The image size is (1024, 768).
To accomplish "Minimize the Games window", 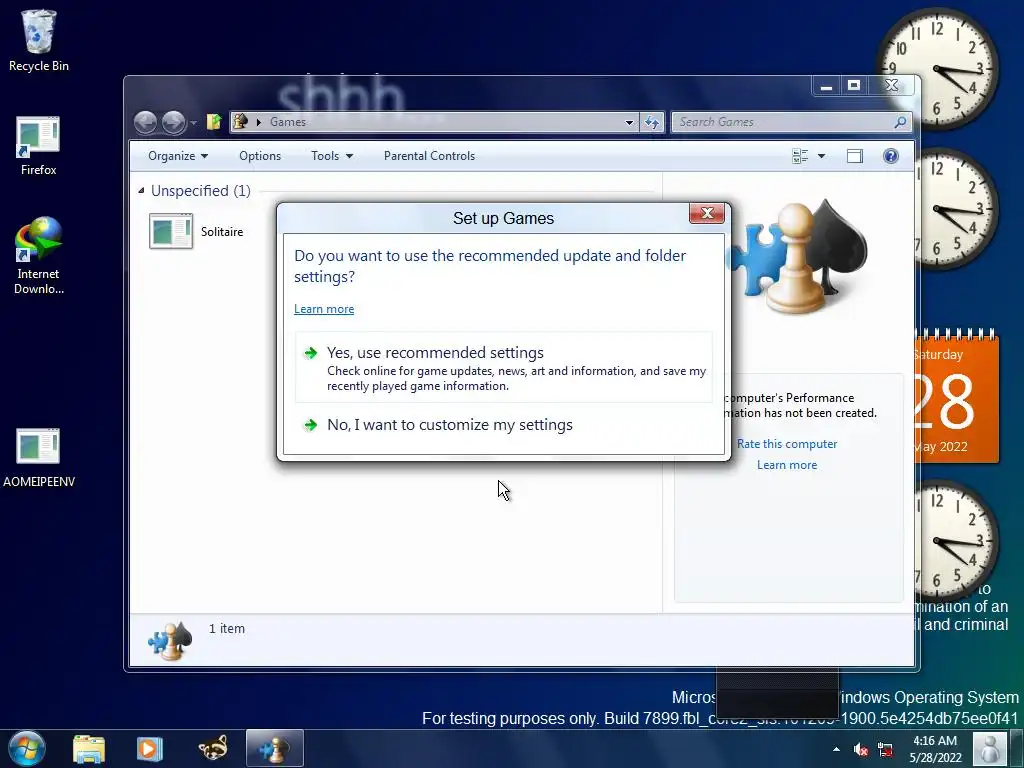I will tap(826, 86).
